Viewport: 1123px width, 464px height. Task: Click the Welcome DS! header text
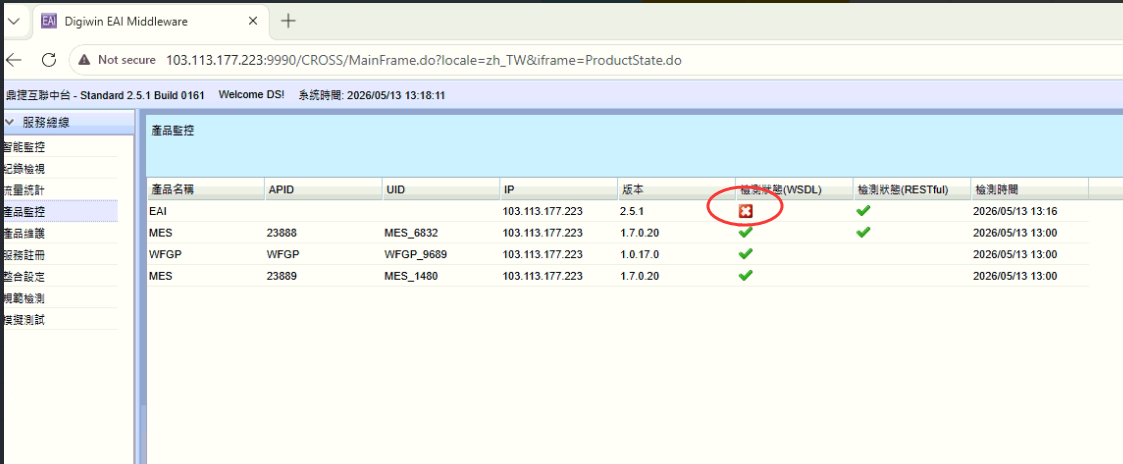(x=251, y=95)
